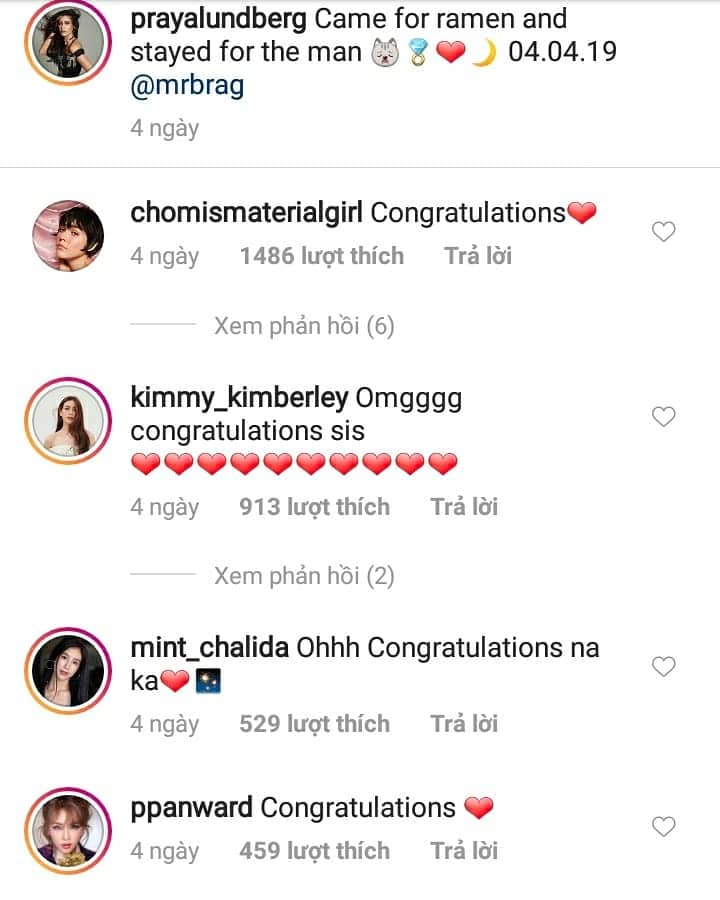
Task: Tap 'Trả lời' under ppanward's comment
Action: pos(464,851)
